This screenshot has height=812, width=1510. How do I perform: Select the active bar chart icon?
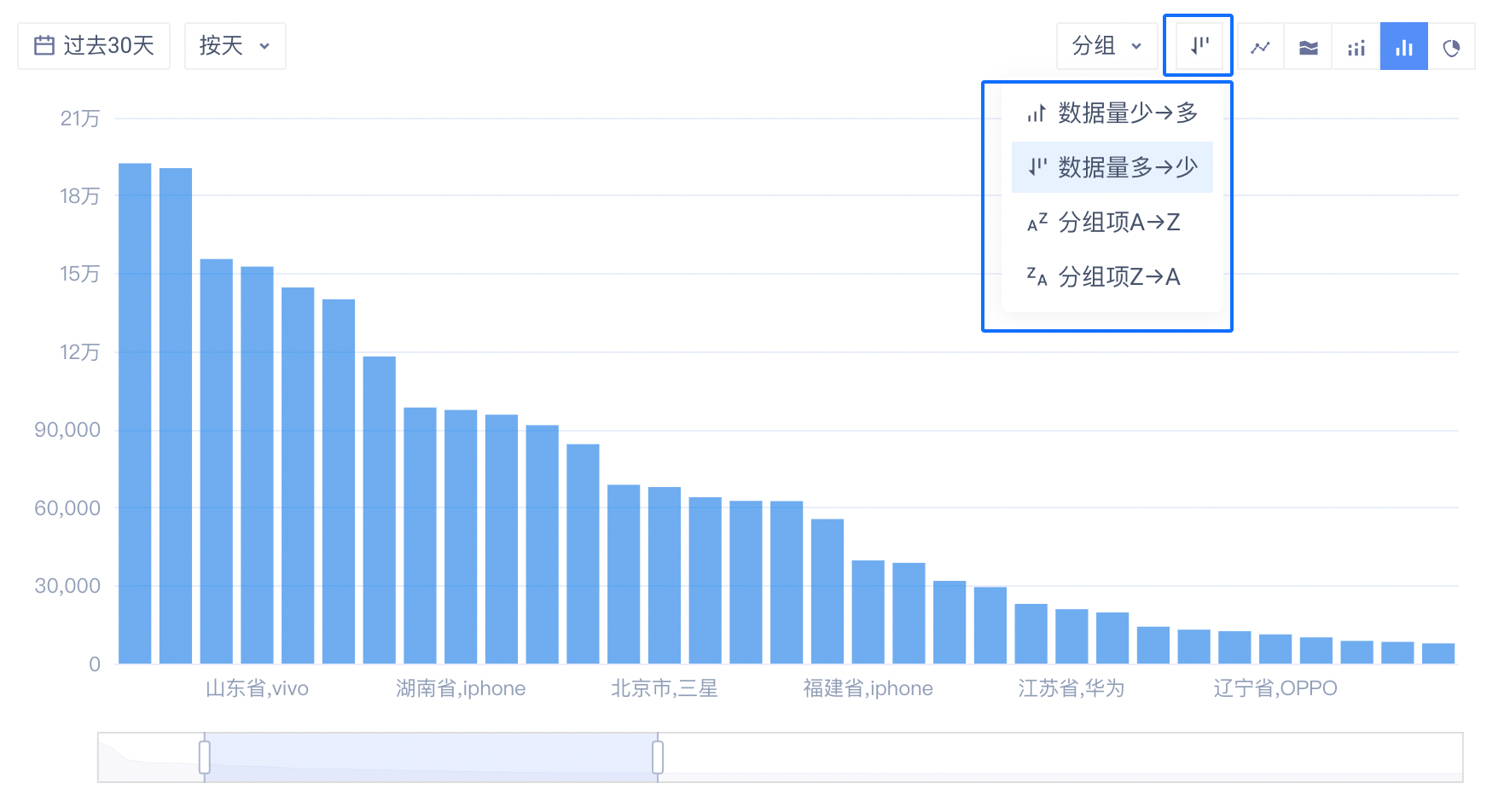1403,47
